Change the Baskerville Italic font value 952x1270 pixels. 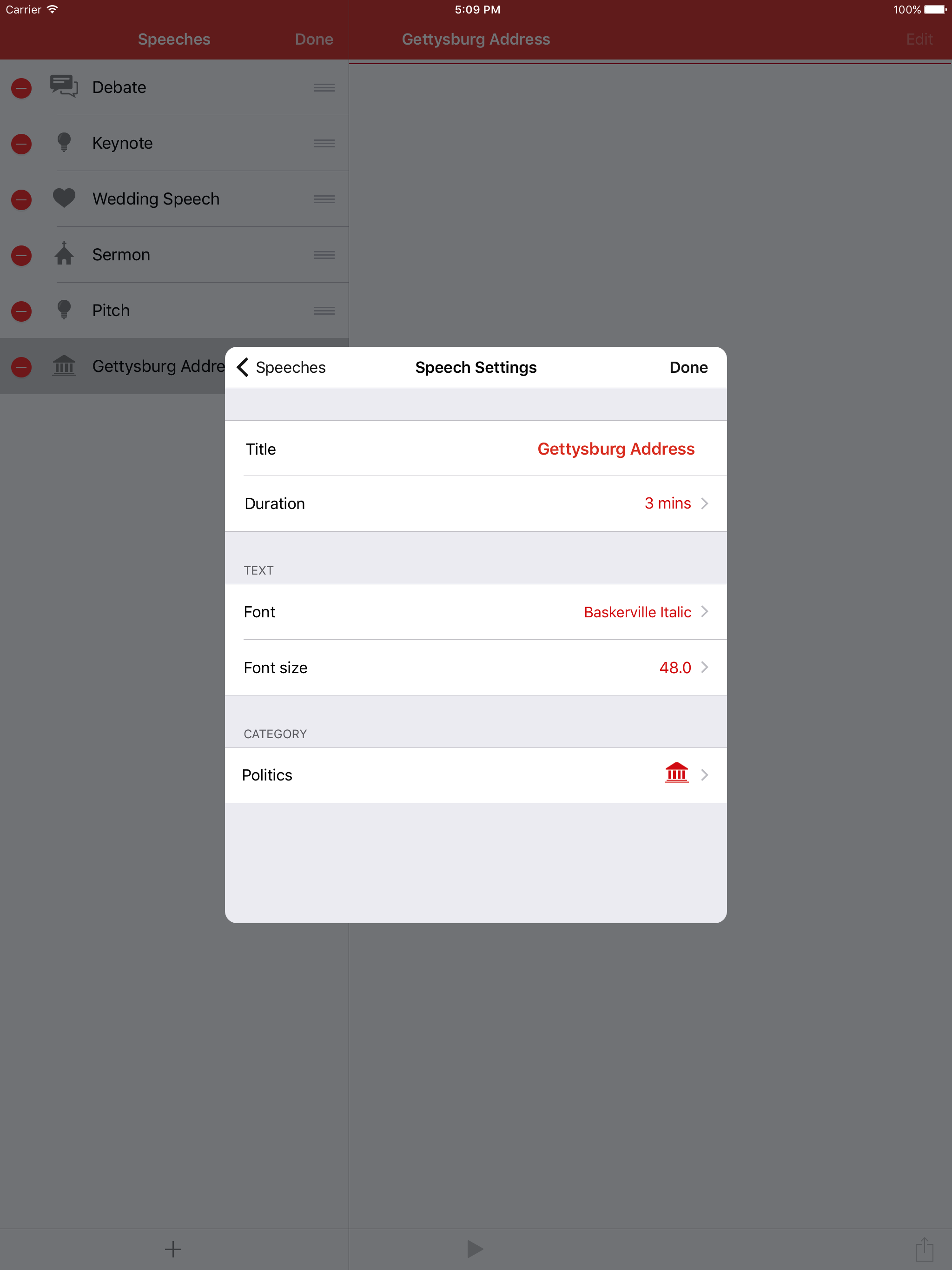coord(637,612)
